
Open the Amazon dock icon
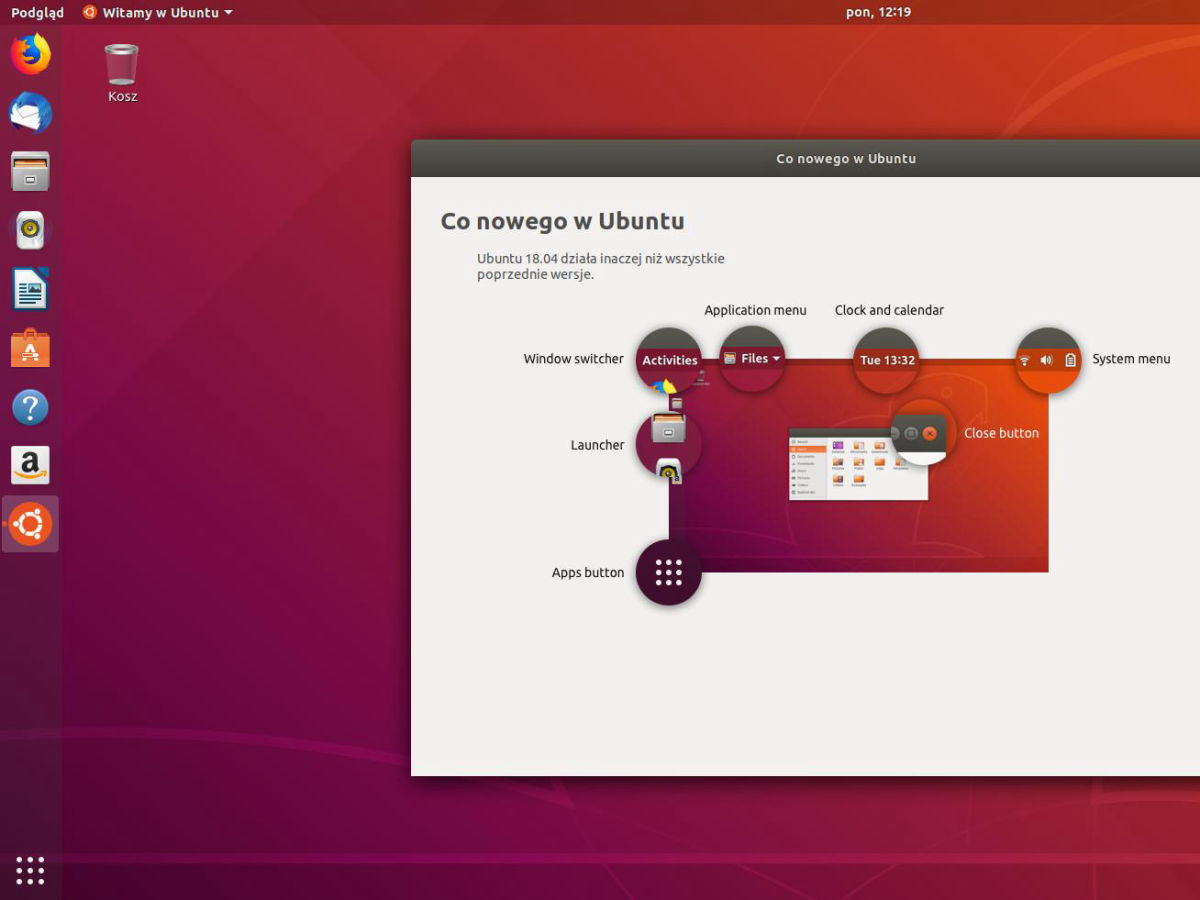(x=30, y=465)
